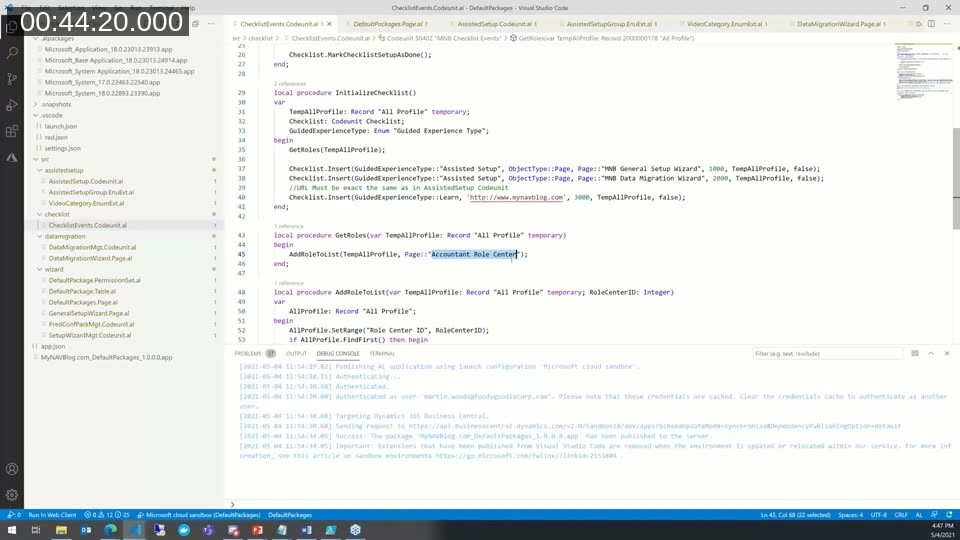Screen dimensions: 960x540
Task: Click the debug console filter input
Action: [x=827, y=353]
